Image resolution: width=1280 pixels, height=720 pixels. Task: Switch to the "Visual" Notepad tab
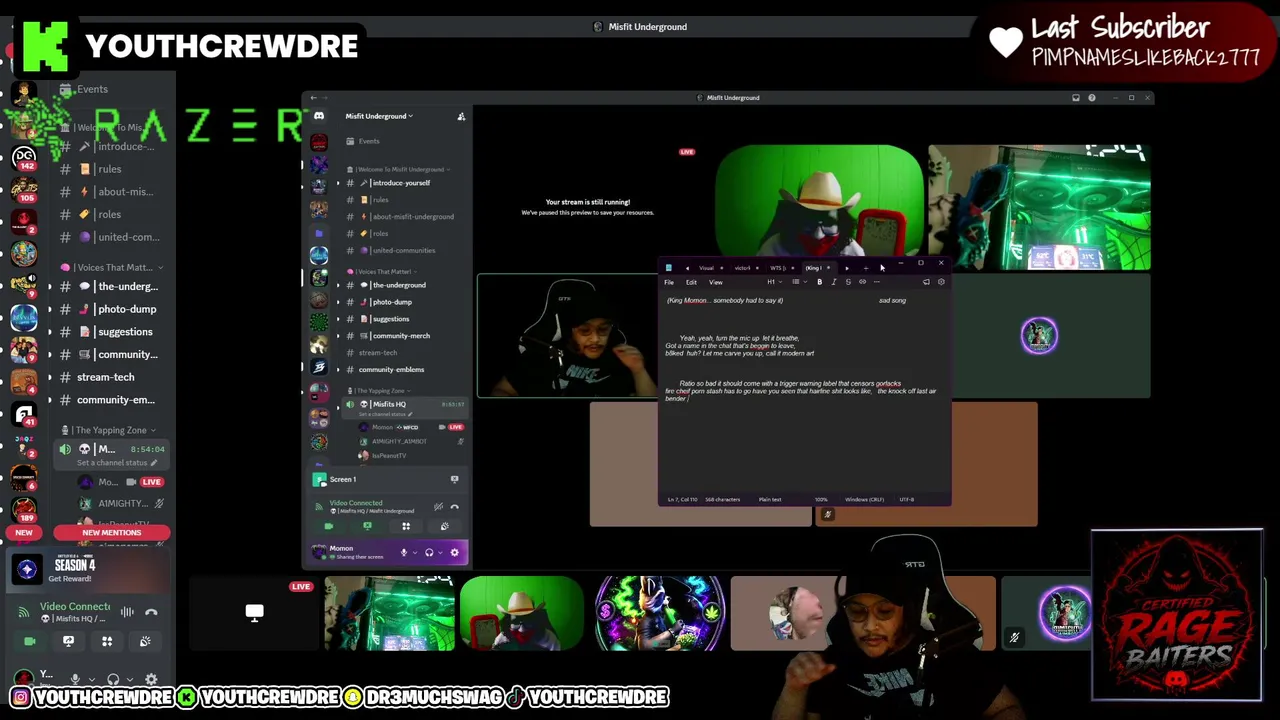click(x=707, y=268)
